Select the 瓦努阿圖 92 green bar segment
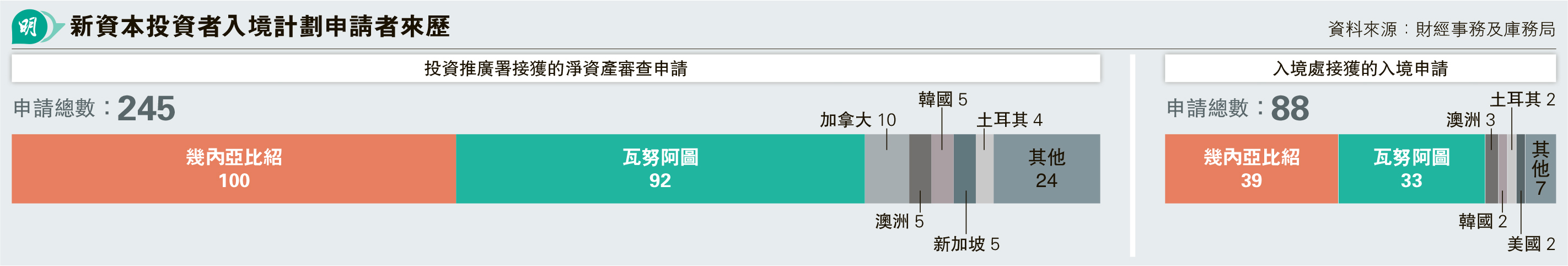Image resolution: width=1568 pixels, height=266 pixels. click(660, 169)
